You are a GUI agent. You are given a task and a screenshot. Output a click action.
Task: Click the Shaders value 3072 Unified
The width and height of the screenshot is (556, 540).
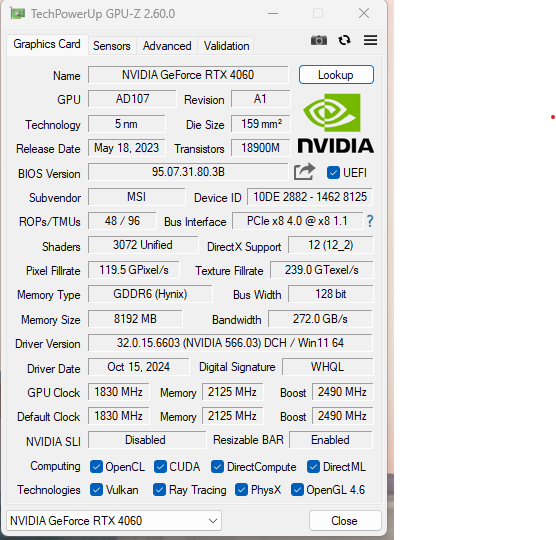pos(143,245)
